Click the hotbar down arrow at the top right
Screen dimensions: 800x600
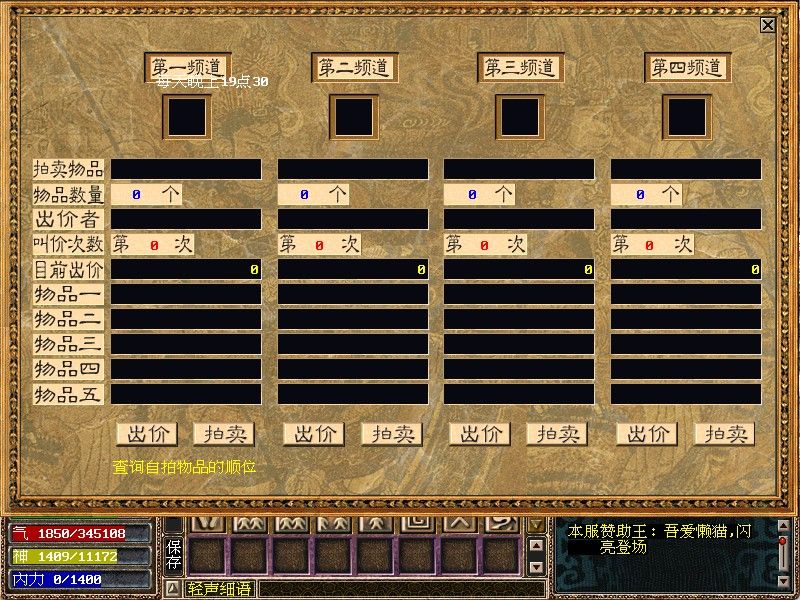coord(536,524)
